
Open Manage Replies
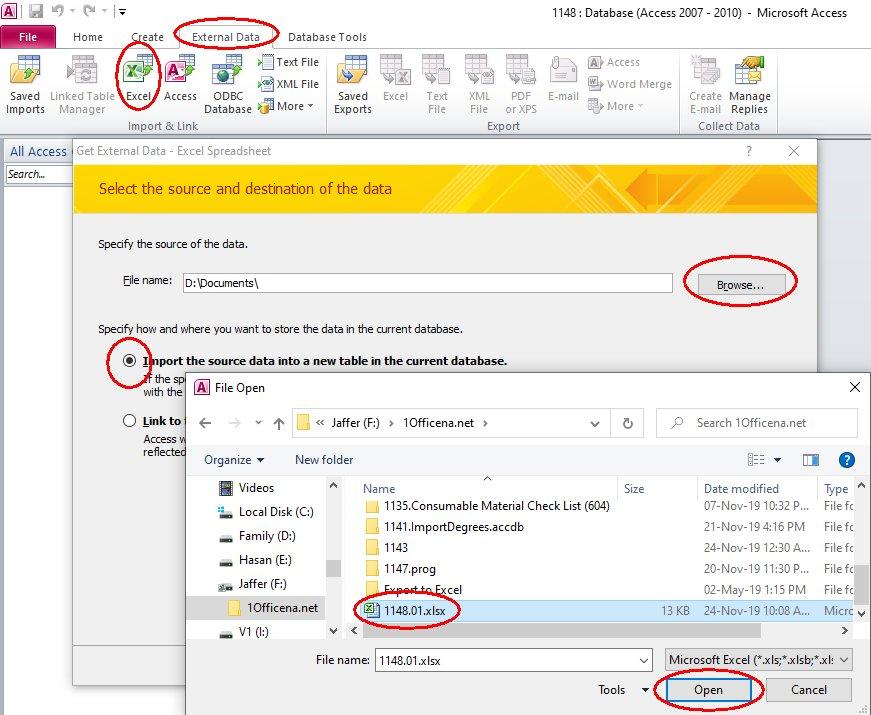tap(749, 84)
